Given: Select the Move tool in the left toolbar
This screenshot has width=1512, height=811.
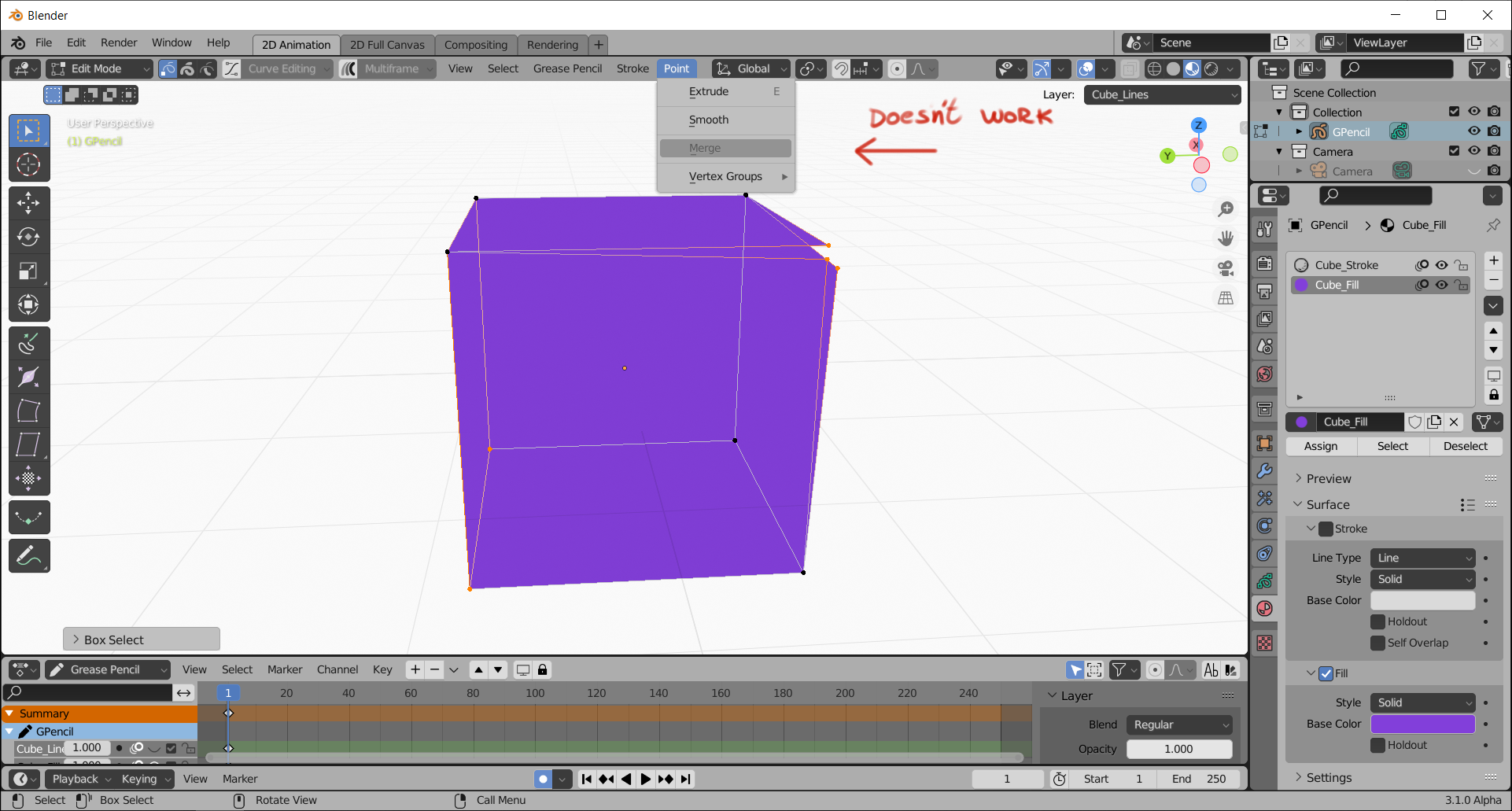Looking at the screenshot, I should [x=28, y=203].
